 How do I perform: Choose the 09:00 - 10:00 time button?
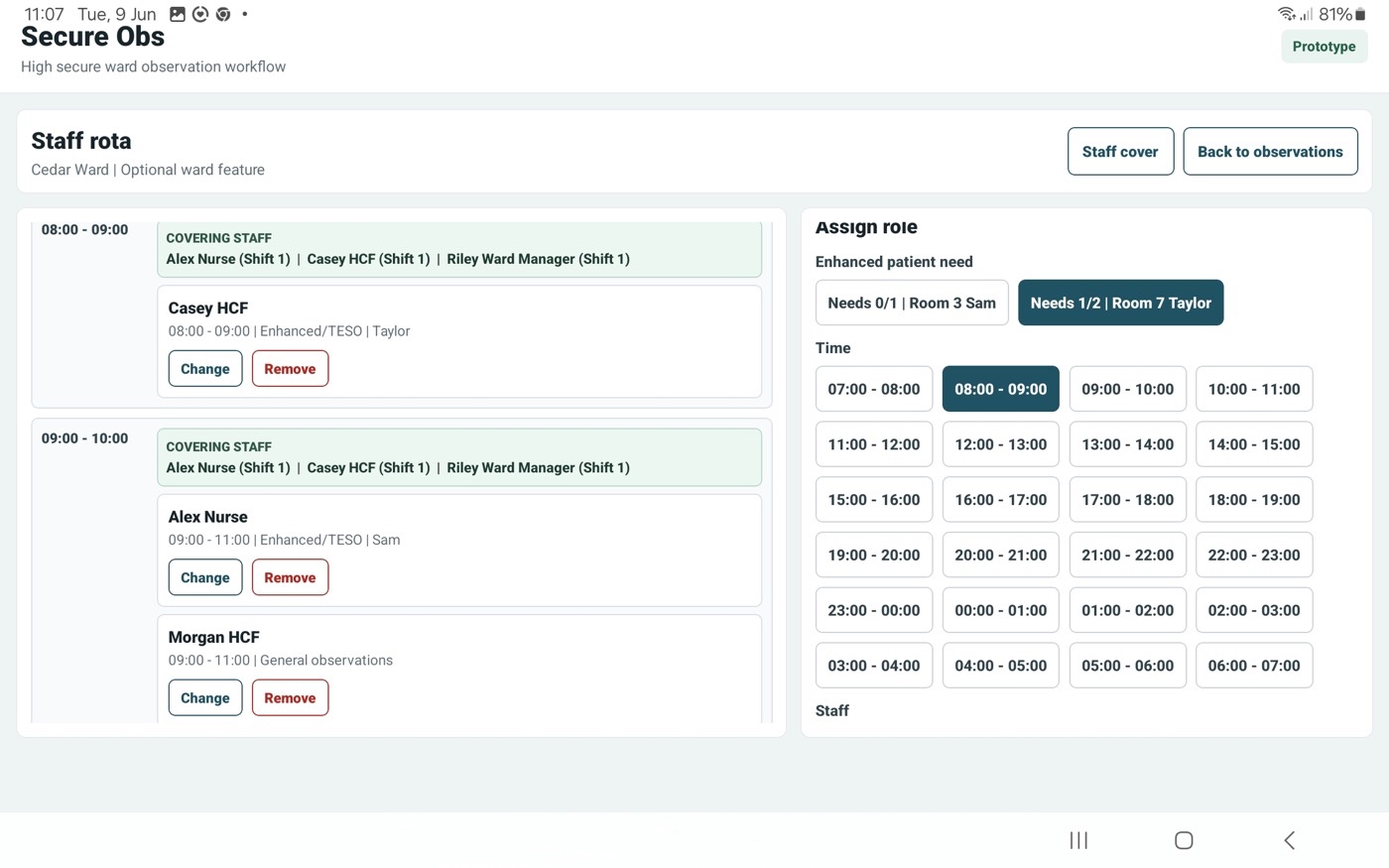coord(1127,389)
